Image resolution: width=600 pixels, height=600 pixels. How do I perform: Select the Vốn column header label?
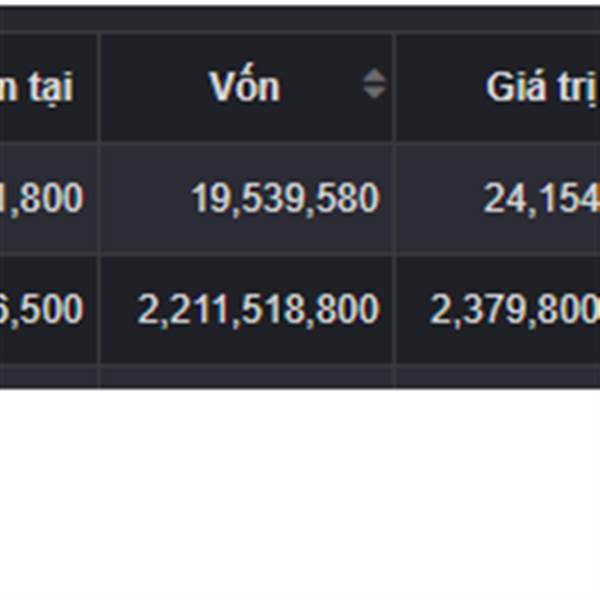(x=244, y=87)
